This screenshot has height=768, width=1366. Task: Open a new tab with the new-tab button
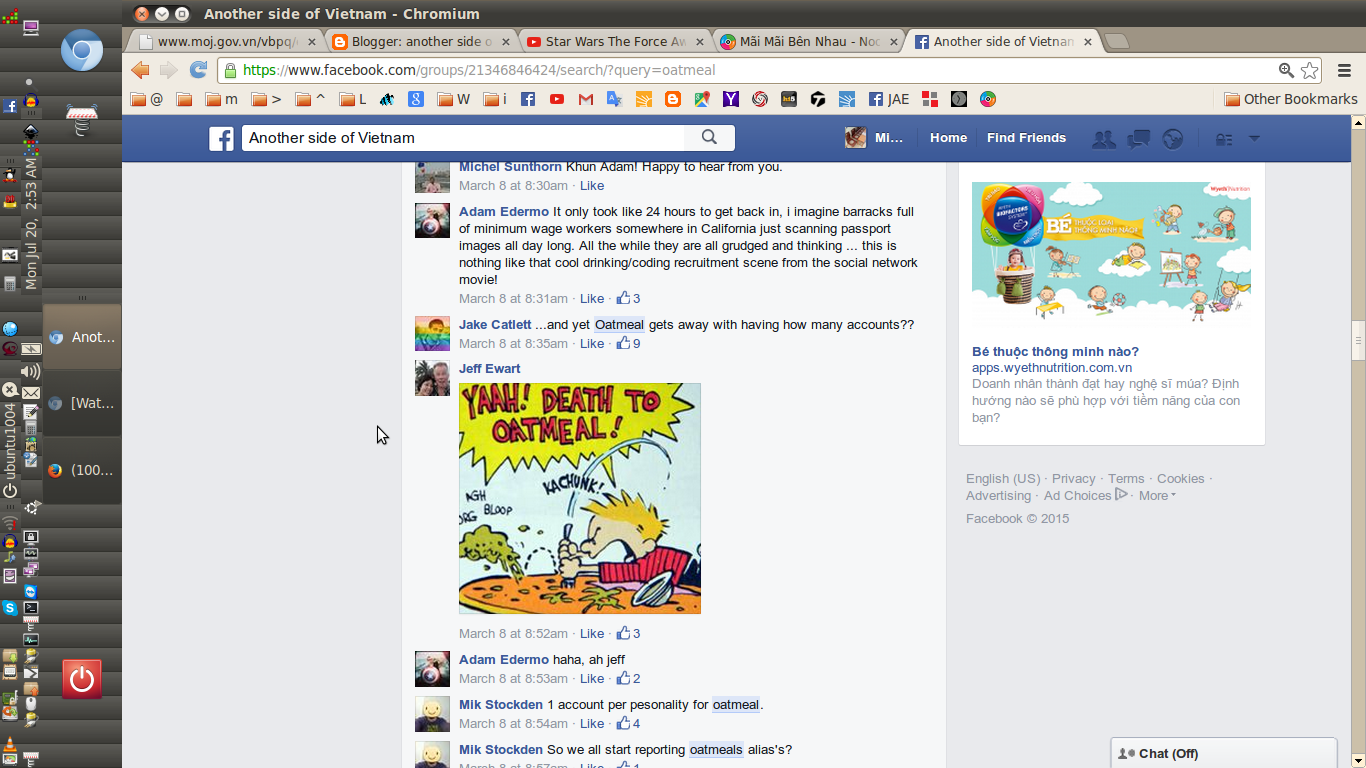(x=1117, y=41)
